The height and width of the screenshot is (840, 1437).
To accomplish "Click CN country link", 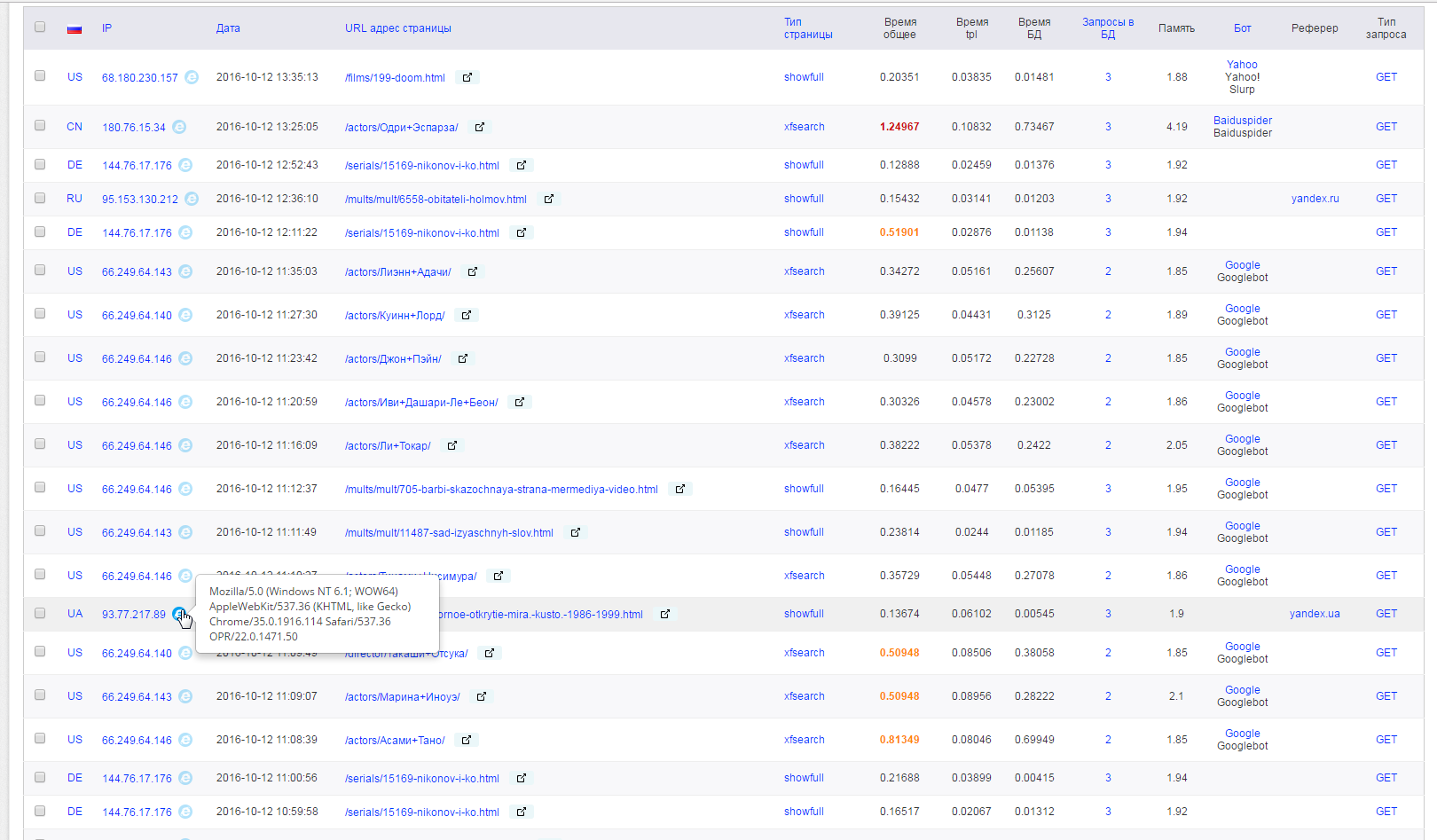I will tap(75, 127).
